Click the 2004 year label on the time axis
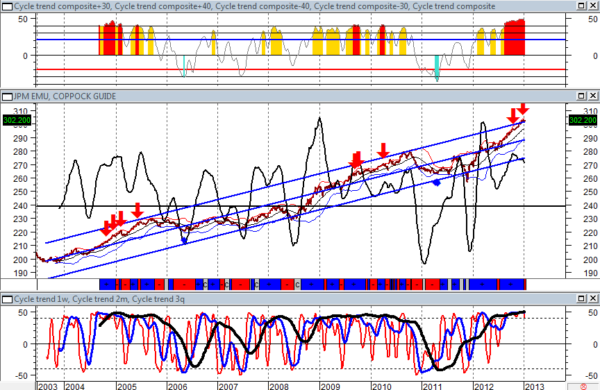Screen dimensions: 600x390 click(75, 386)
